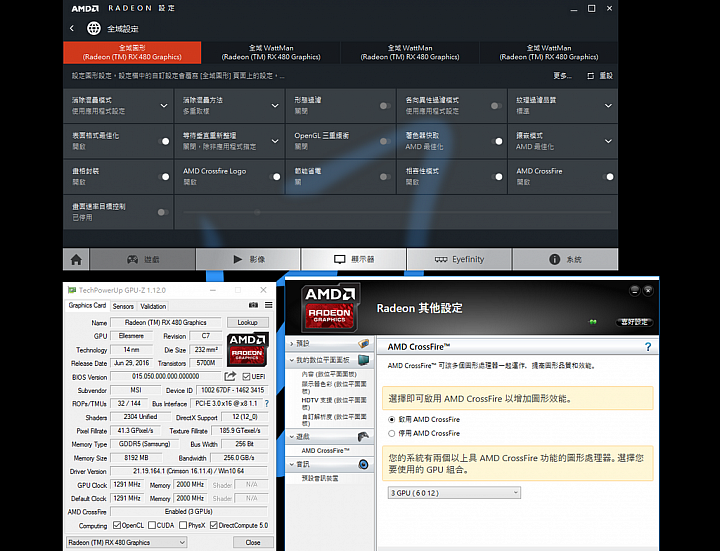This screenshot has height=551, width=720.
Task: Check the UEFI checkbox in GPU-Z
Action: click(246, 377)
